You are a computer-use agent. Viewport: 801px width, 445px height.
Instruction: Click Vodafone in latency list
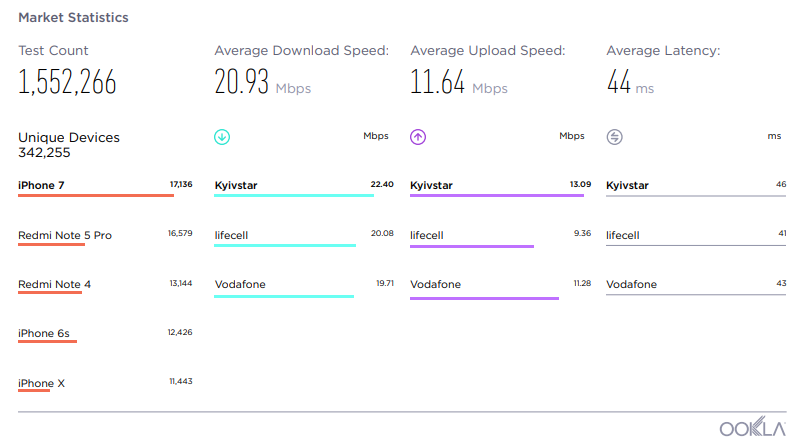(x=631, y=285)
